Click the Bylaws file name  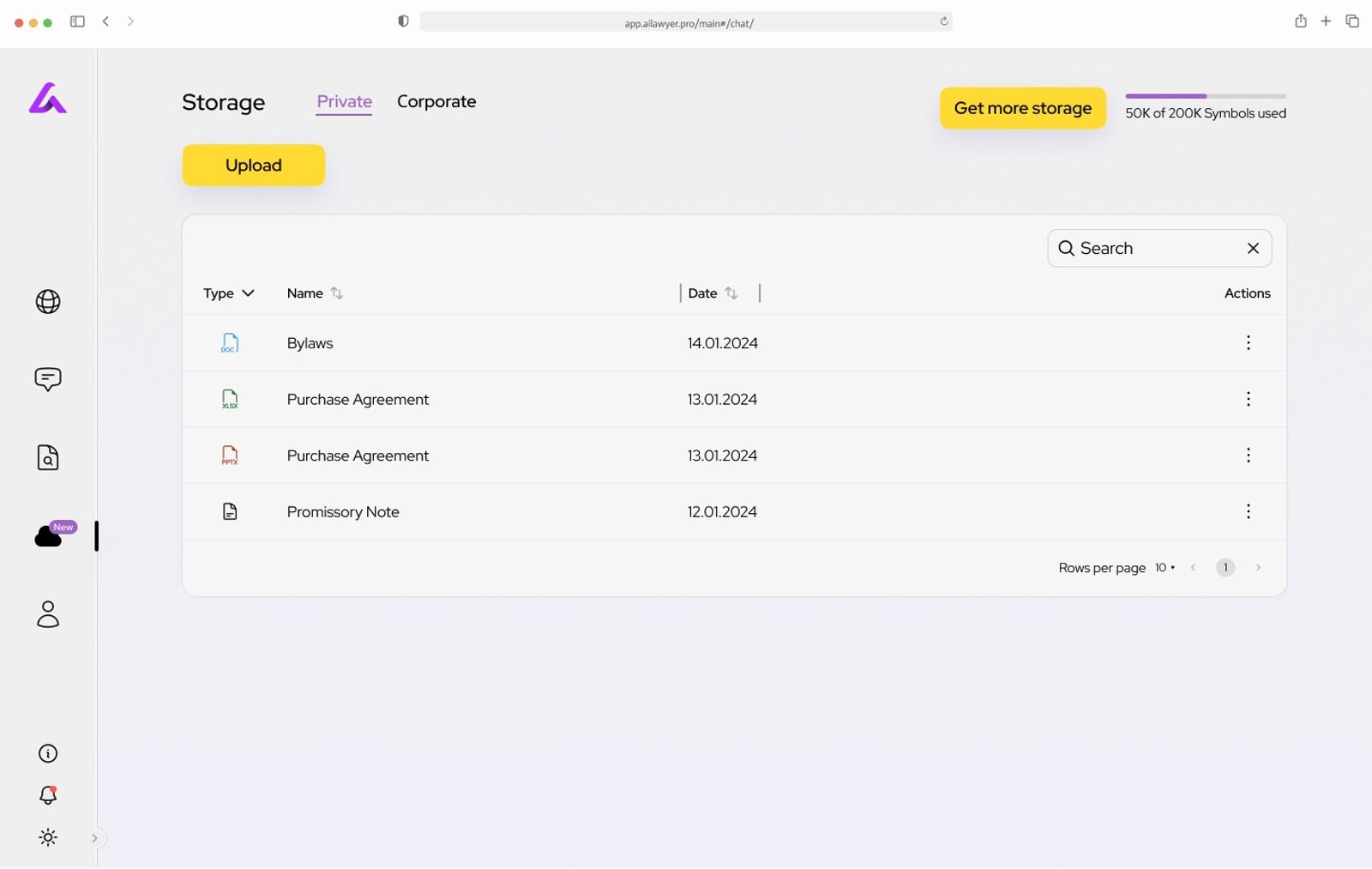[x=310, y=343]
